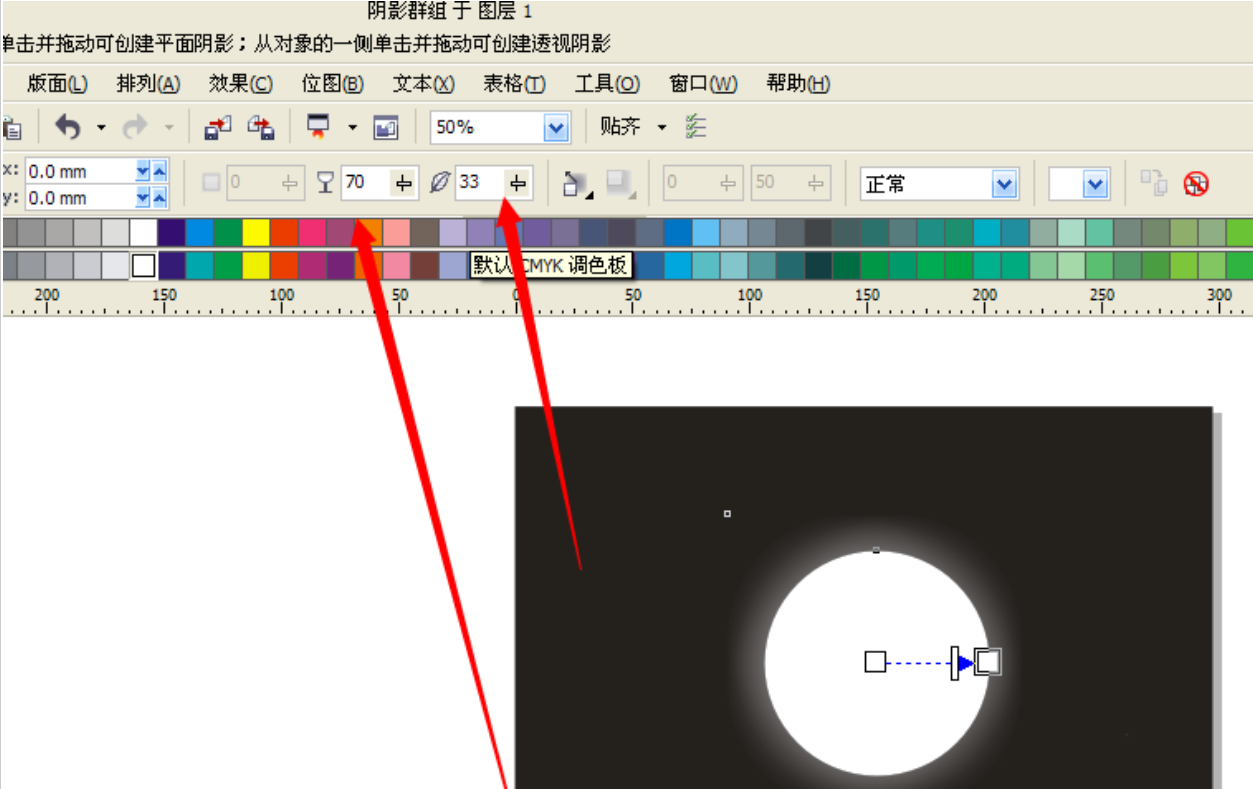The width and height of the screenshot is (1253, 789).
Task: Click the Export icon in toolbar
Action: point(261,127)
